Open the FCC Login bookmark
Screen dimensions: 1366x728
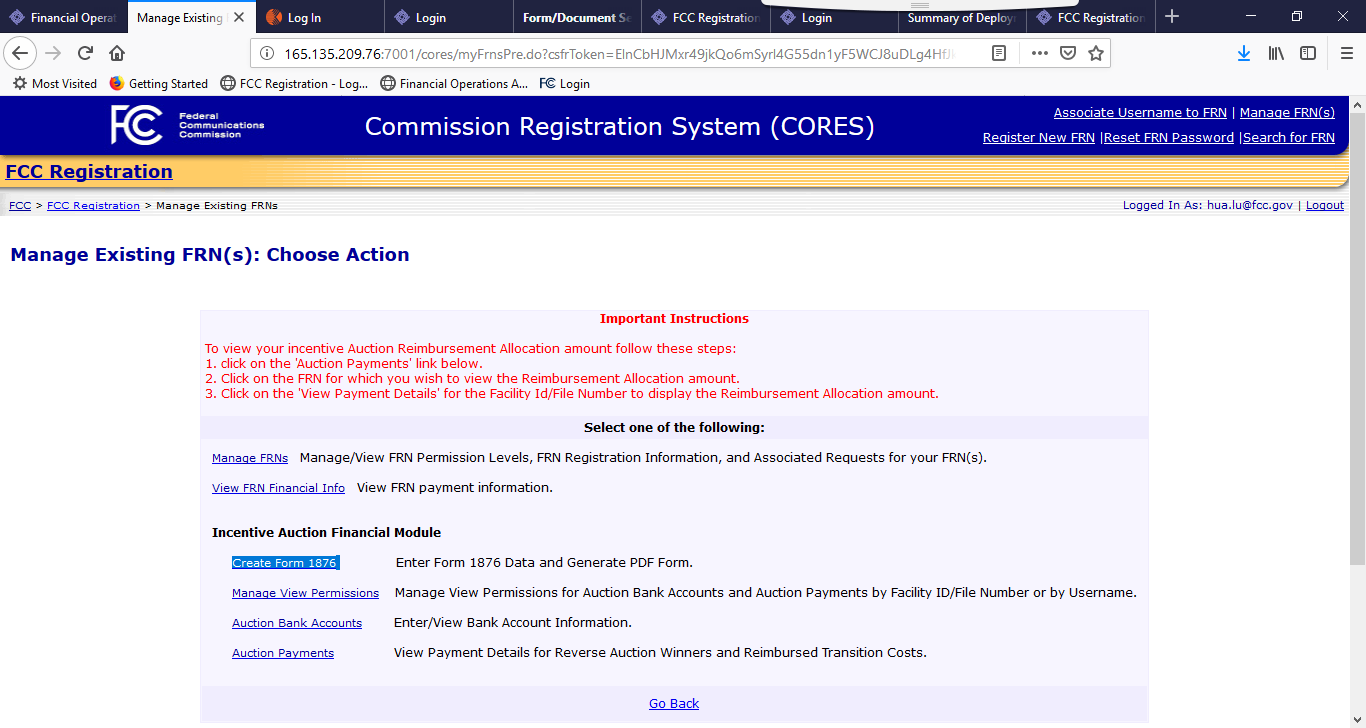pyautogui.click(x=565, y=84)
